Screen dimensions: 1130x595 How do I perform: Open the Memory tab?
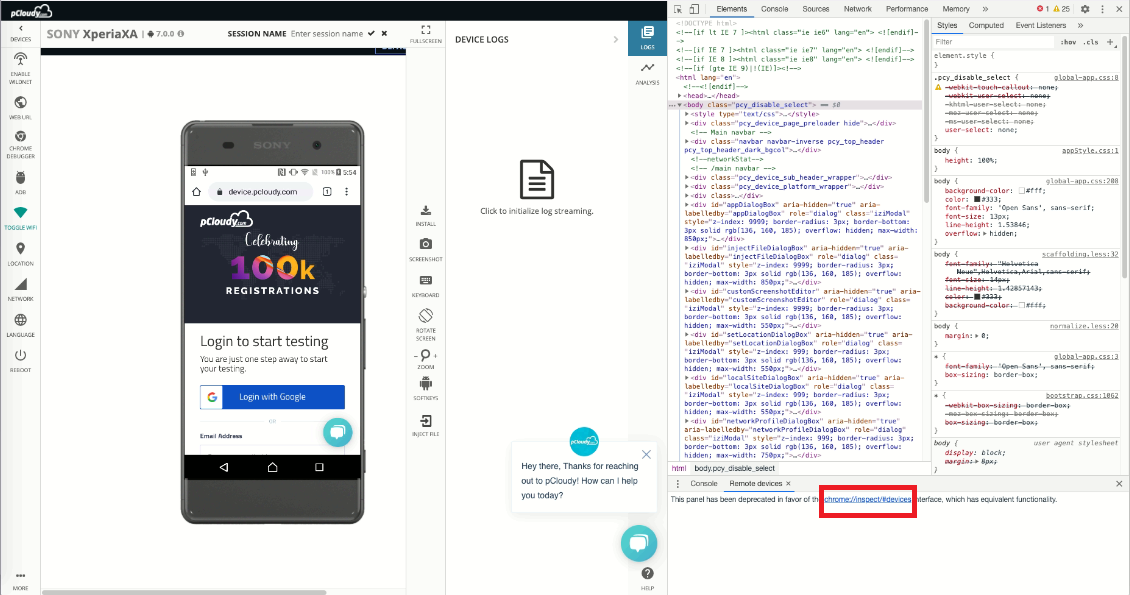(956, 9)
